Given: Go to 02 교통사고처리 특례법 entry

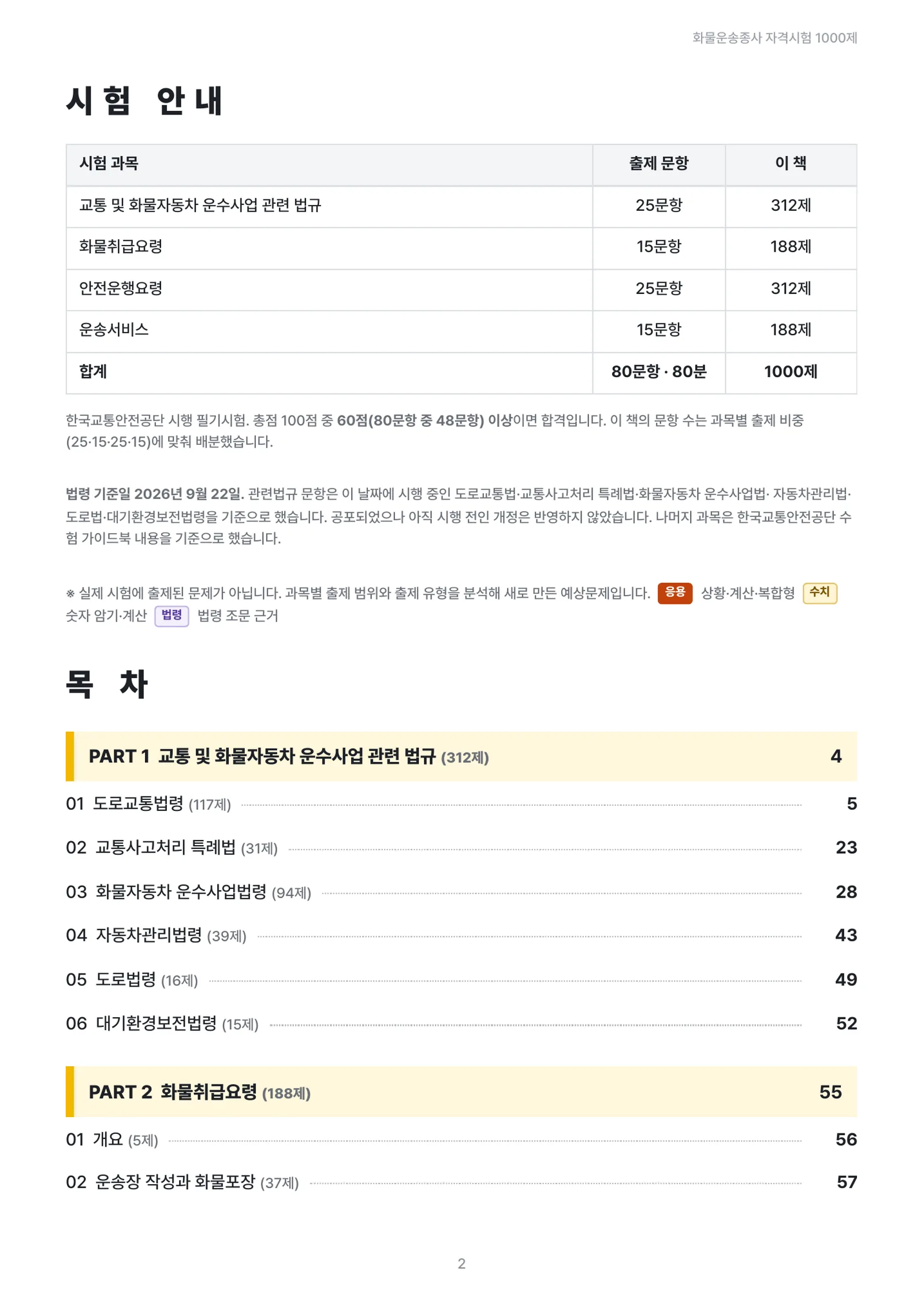Looking at the screenshot, I should pos(461,847).
